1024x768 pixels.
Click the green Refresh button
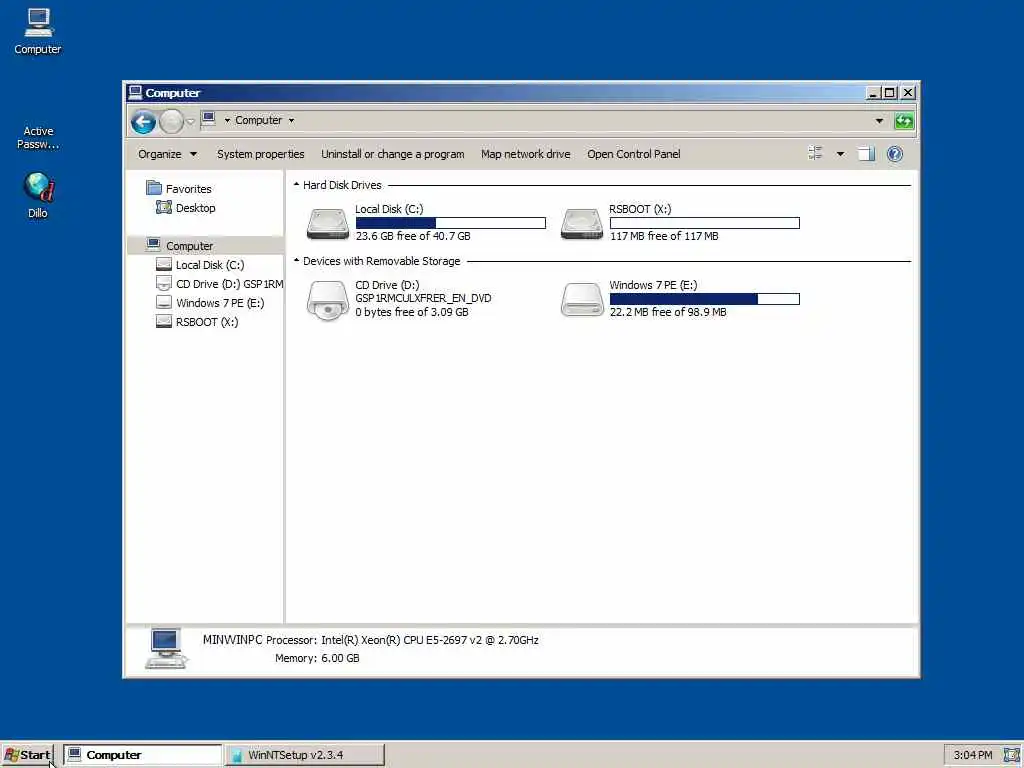[x=904, y=121]
